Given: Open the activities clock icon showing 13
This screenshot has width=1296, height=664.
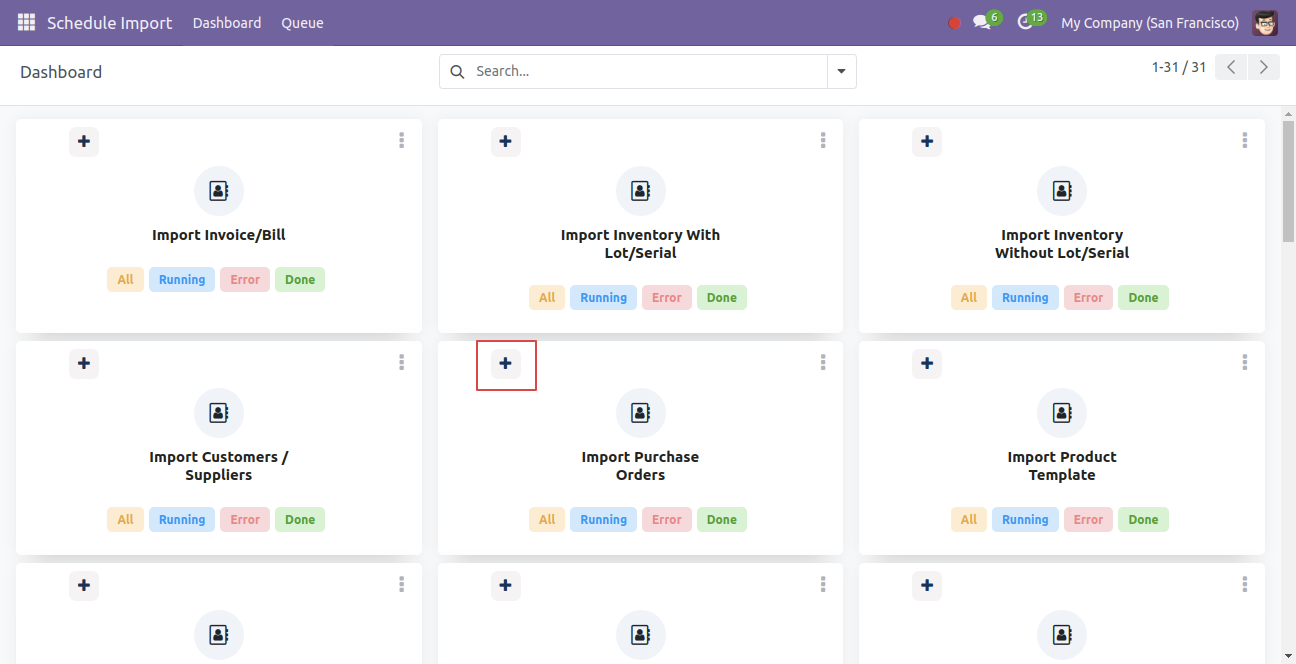Looking at the screenshot, I should [x=1030, y=21].
